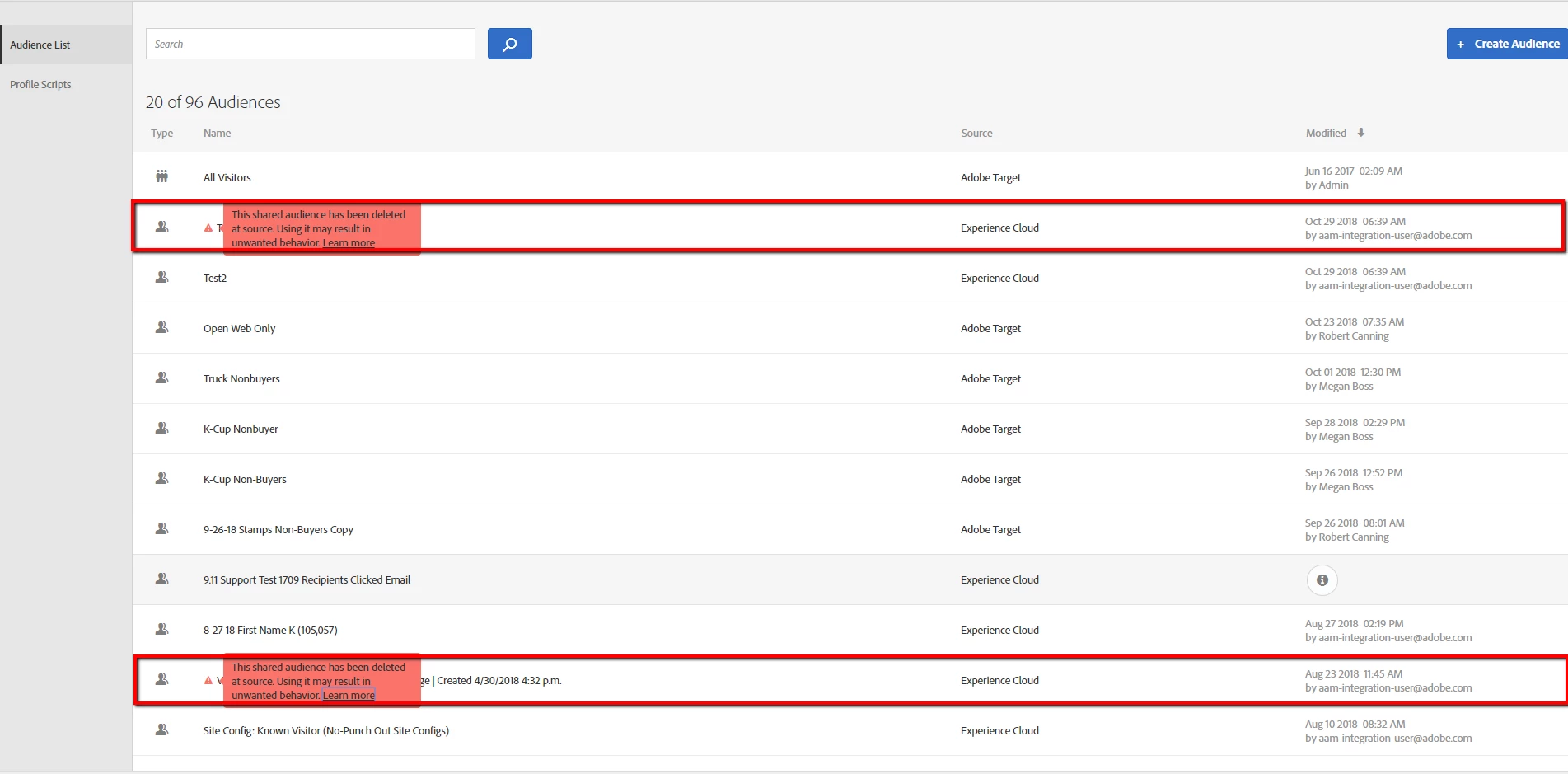
Task: Open the Test2 audience
Action: [215, 278]
